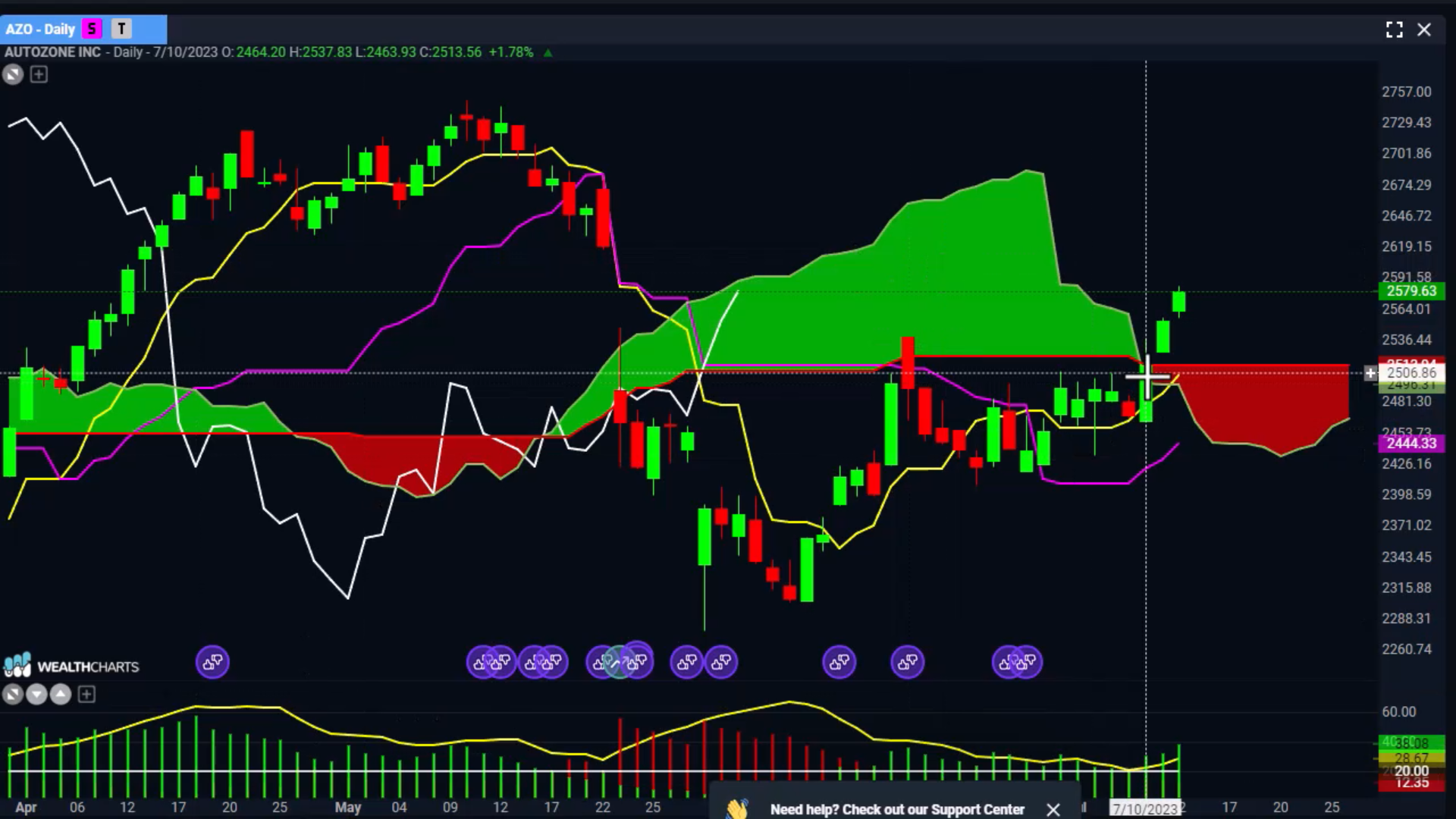1456x819 pixels.
Task: Click the waving hand icon in help banner
Action: click(737, 808)
